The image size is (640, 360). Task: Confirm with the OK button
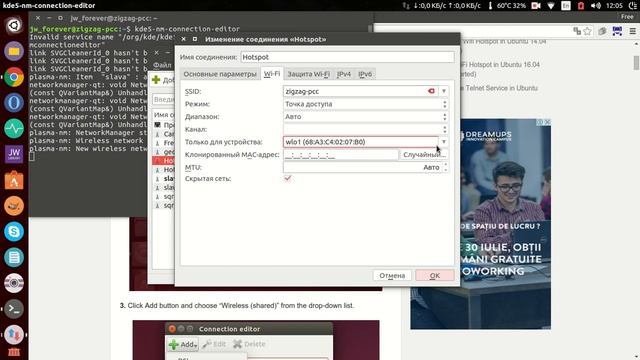point(435,276)
